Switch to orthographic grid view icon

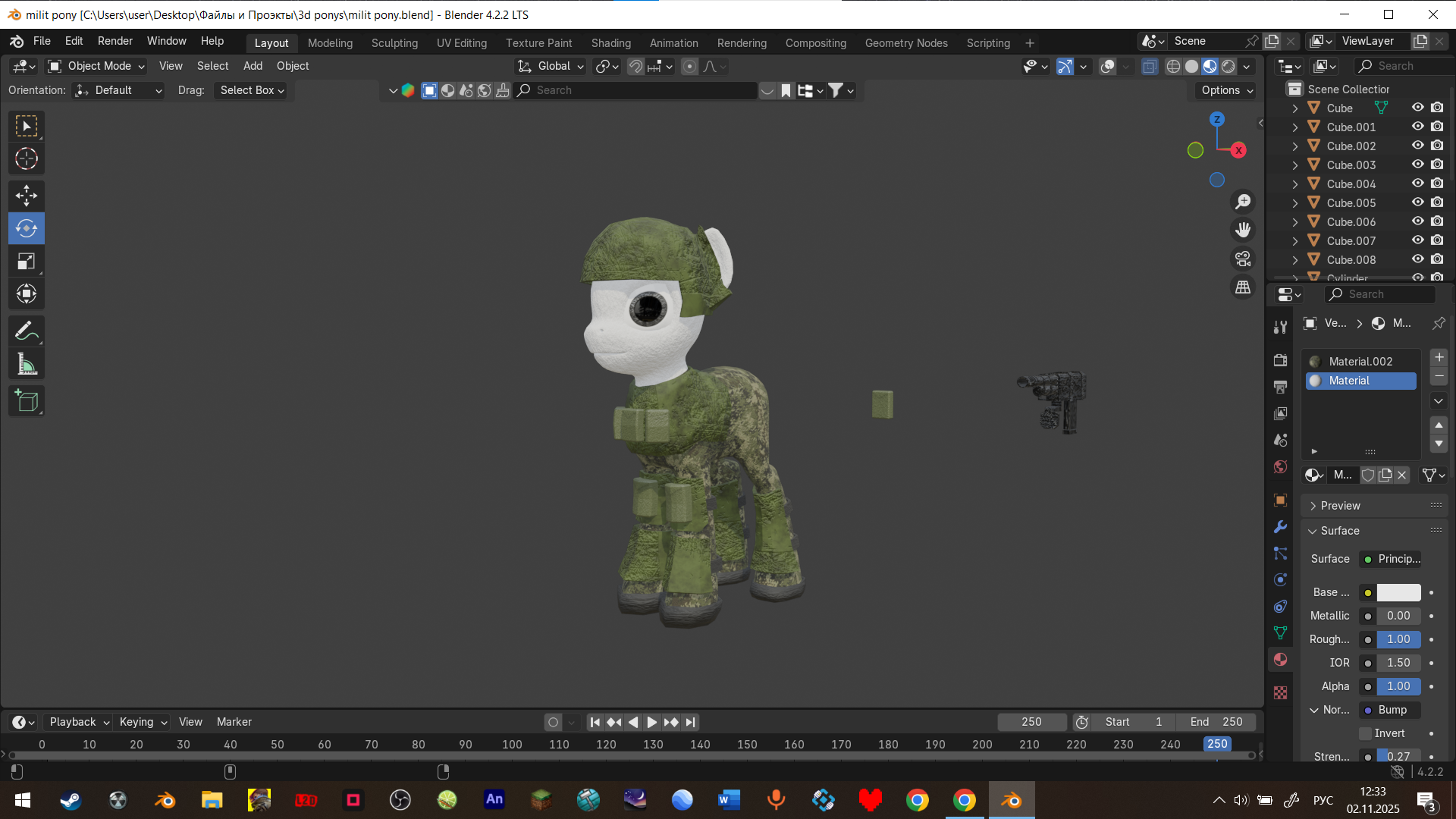tap(1243, 288)
